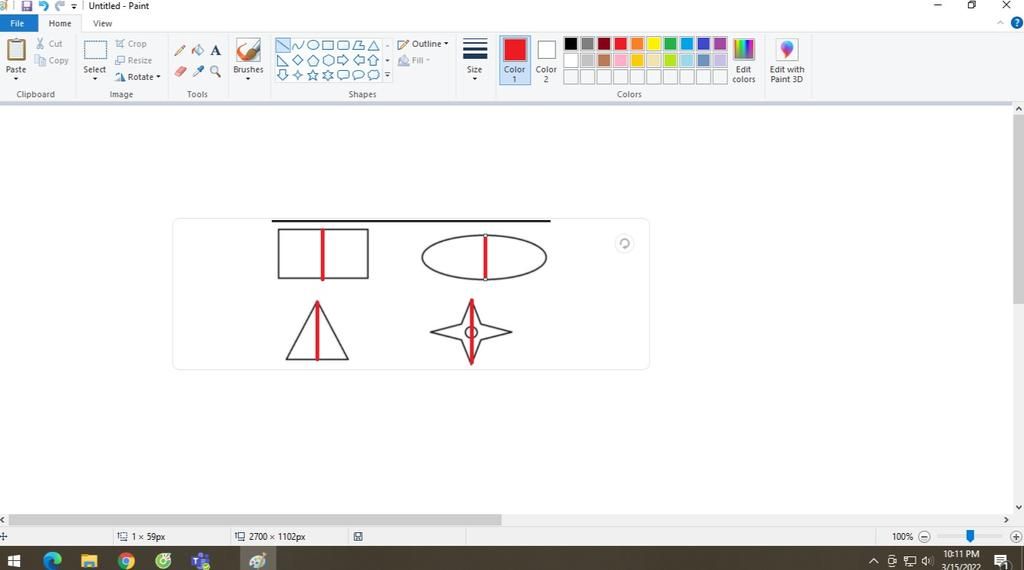Open the File menu
This screenshot has width=1024, height=570.
pyautogui.click(x=18, y=24)
